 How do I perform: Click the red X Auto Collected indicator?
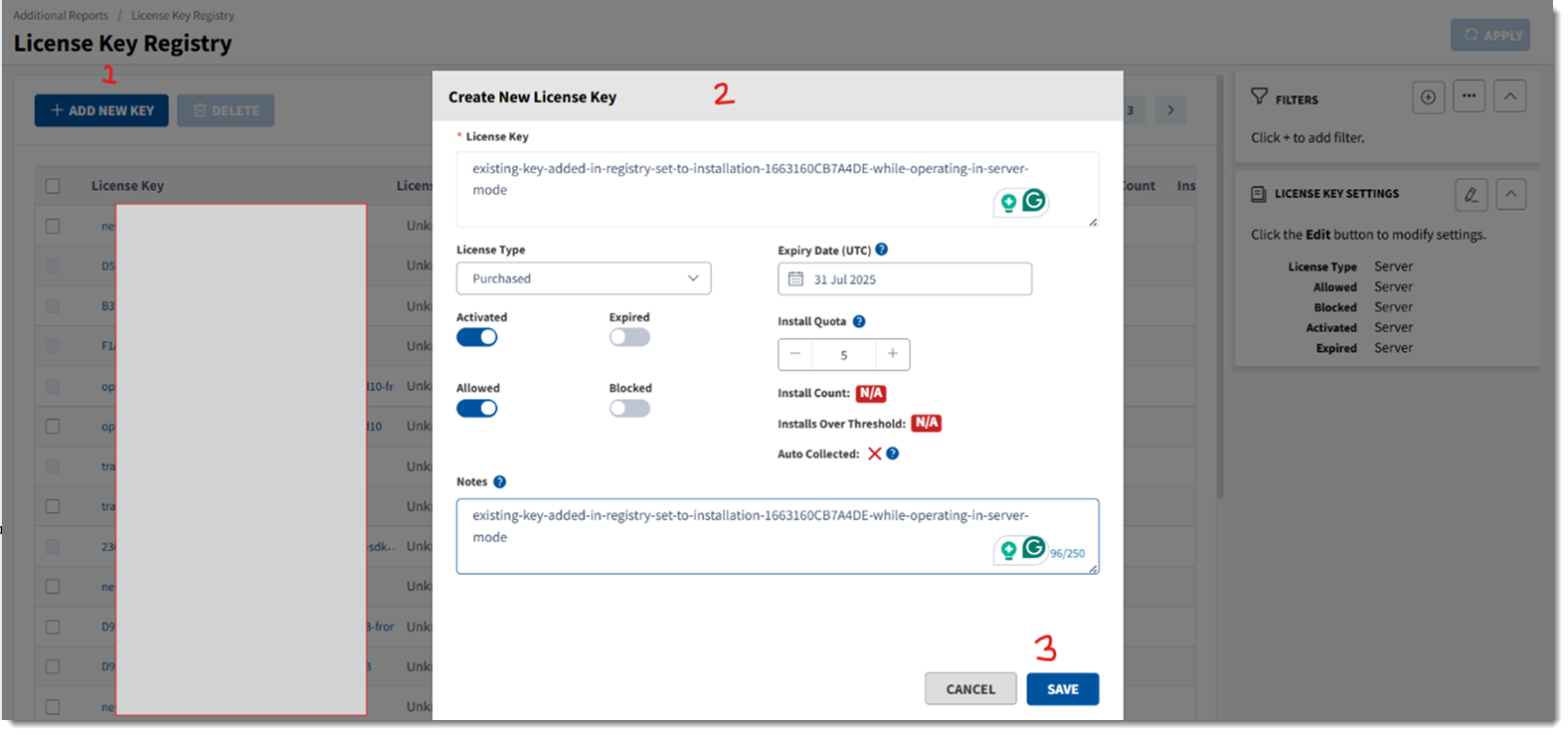[x=875, y=454]
